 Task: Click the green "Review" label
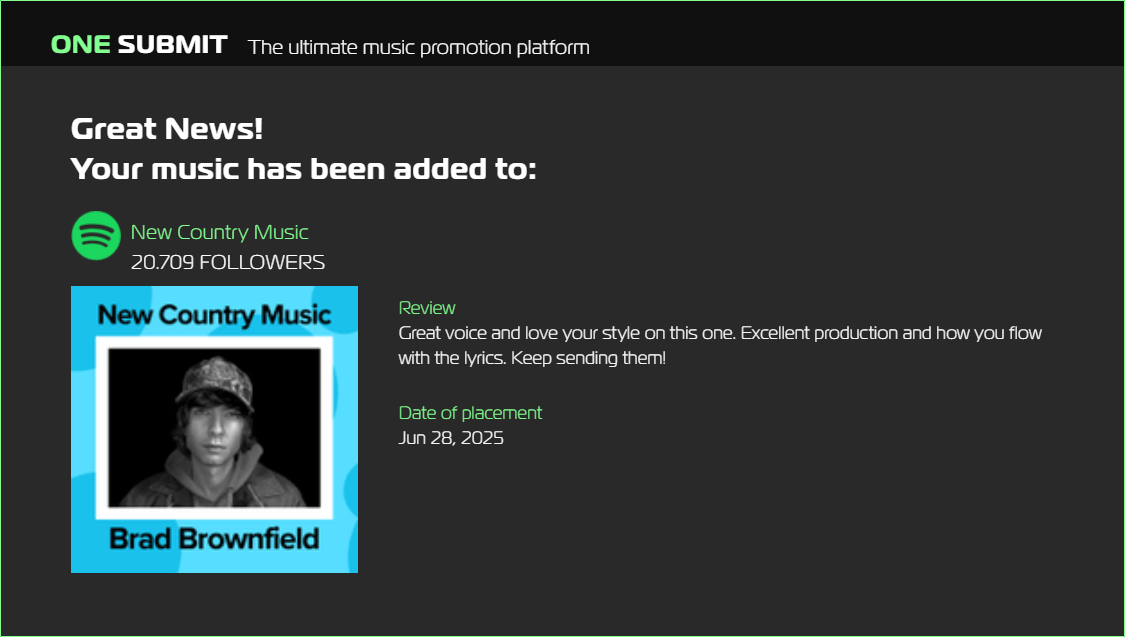pos(427,307)
